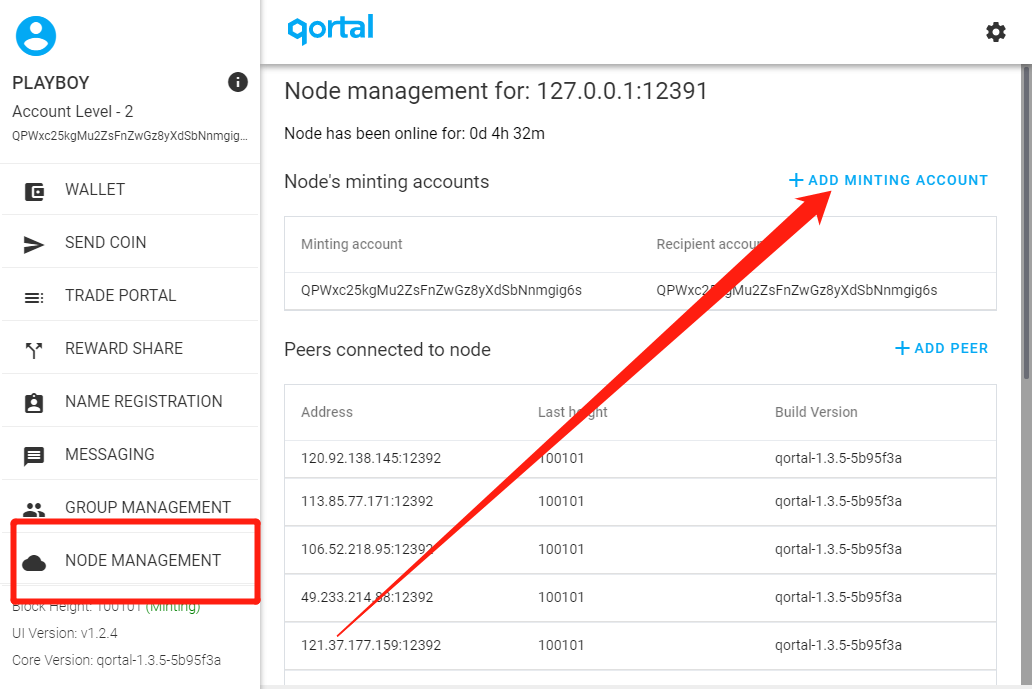Screen dimensions: 1032x689
Task: Click the Group Management people icon
Action: tap(34, 509)
